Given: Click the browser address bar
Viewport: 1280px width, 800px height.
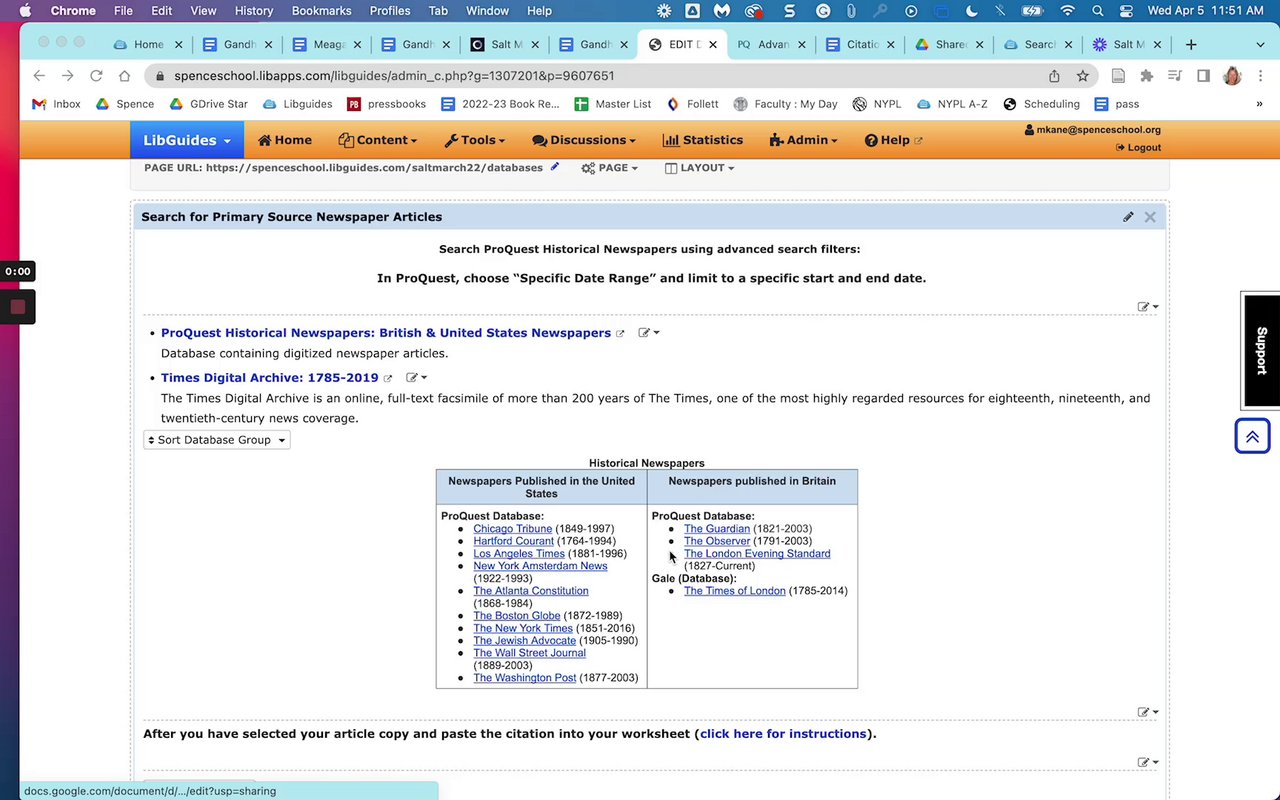Looking at the screenshot, I should point(600,76).
